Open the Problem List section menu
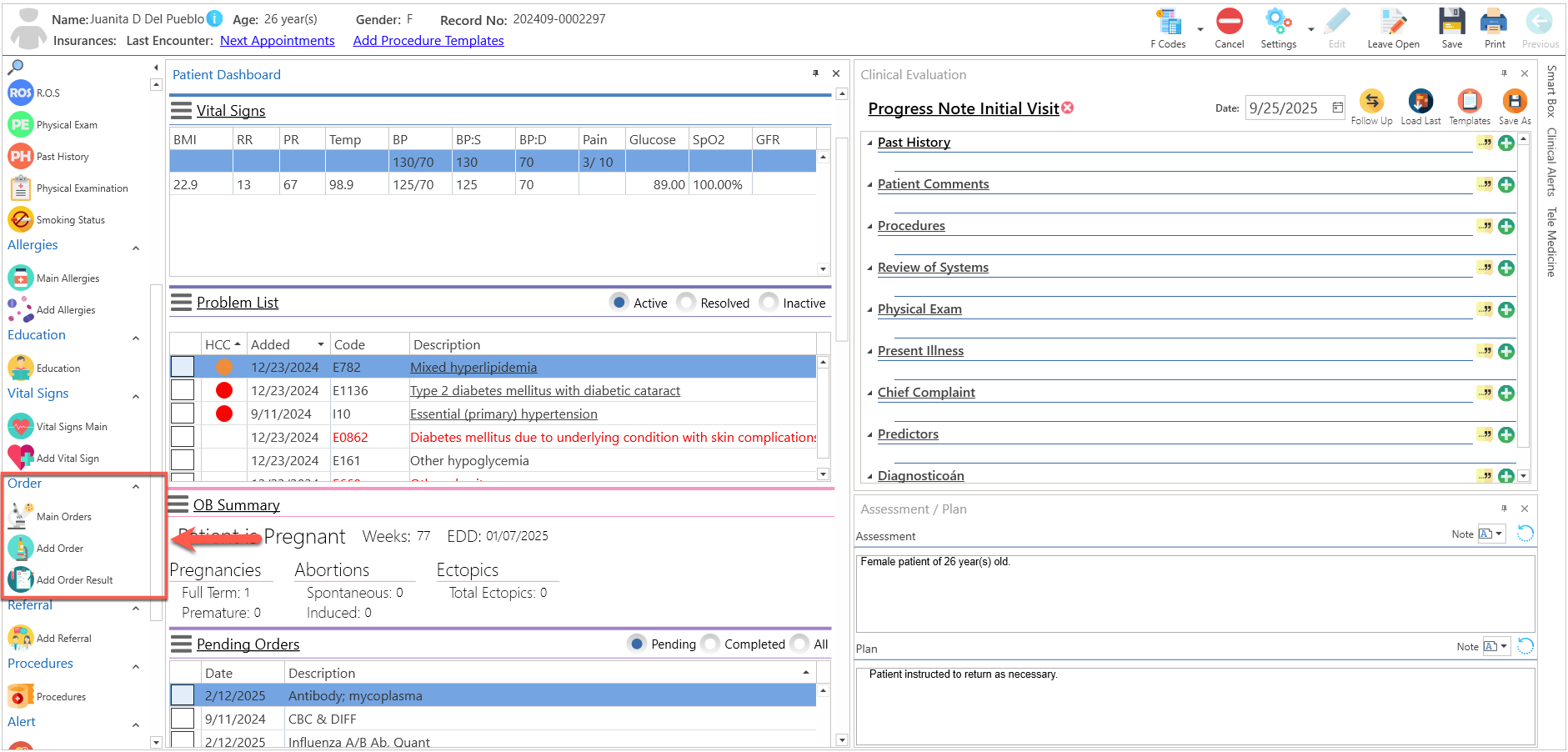Image resolution: width=1568 pixels, height=752 pixels. [181, 302]
